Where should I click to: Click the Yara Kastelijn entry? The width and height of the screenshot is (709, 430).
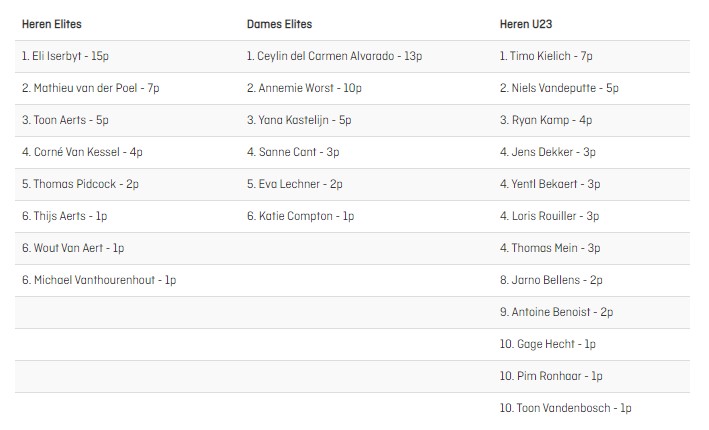pyautogui.click(x=299, y=120)
